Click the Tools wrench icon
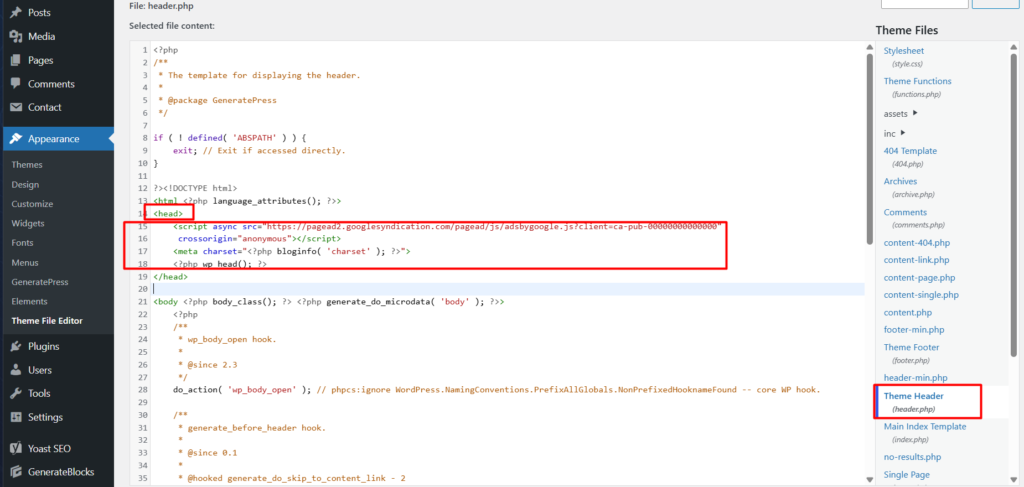1024x487 pixels. coord(16,393)
